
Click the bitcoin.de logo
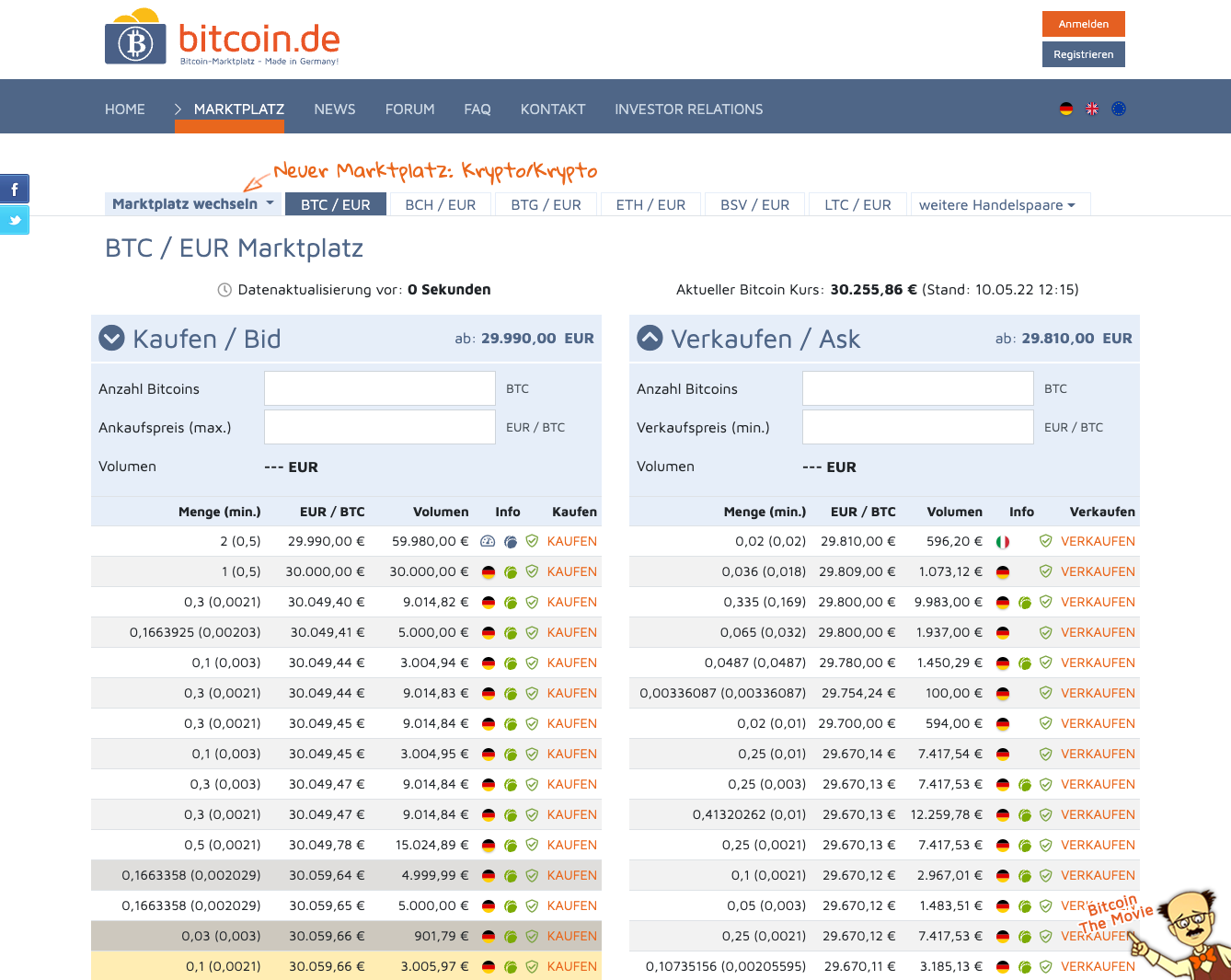(223, 40)
